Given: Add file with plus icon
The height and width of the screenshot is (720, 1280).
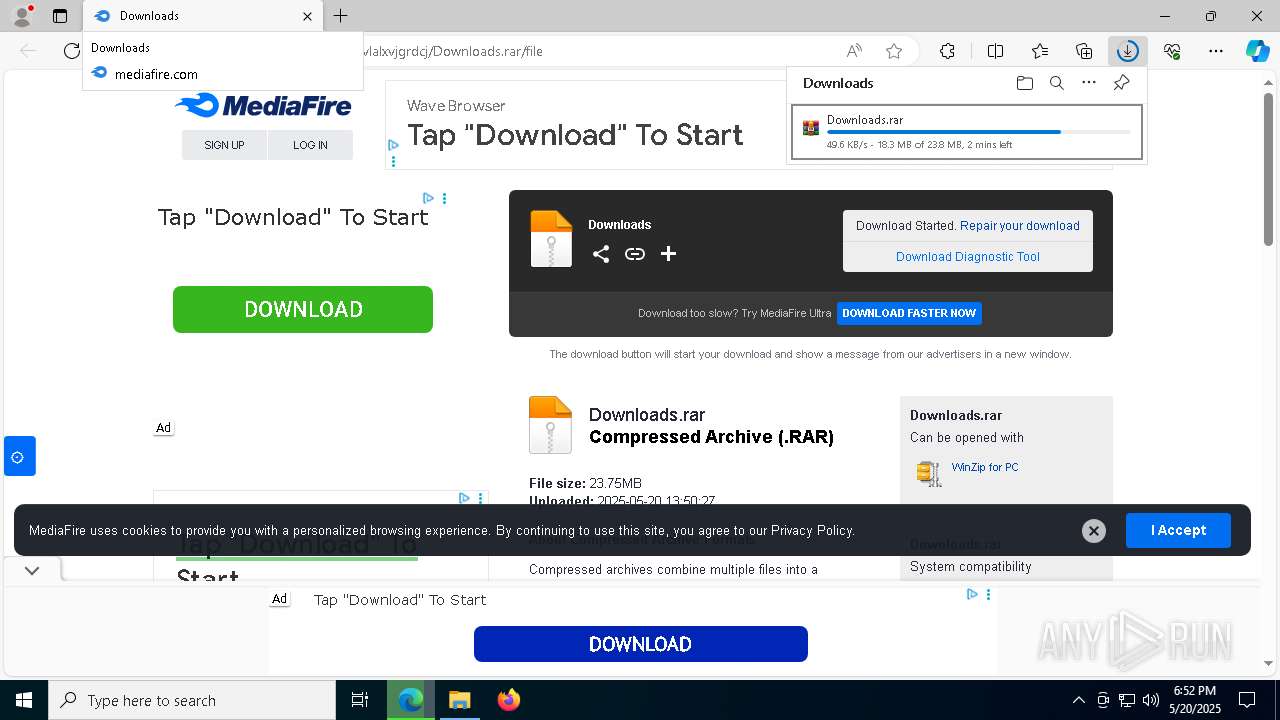Looking at the screenshot, I should coord(668,254).
